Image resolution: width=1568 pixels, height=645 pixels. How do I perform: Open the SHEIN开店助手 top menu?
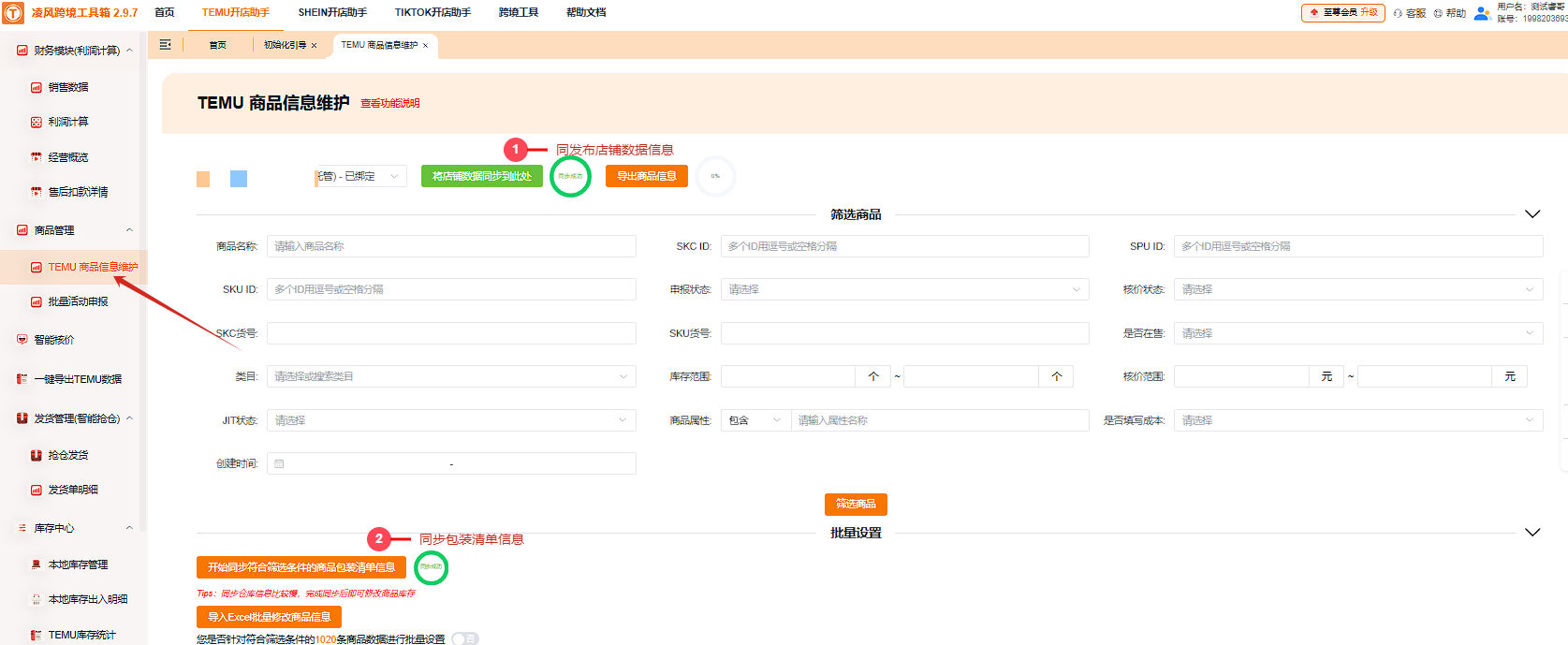332,12
